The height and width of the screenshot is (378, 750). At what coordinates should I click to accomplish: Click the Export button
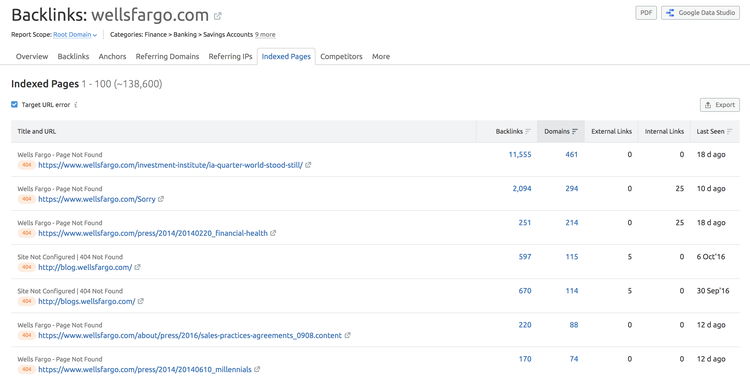point(720,105)
